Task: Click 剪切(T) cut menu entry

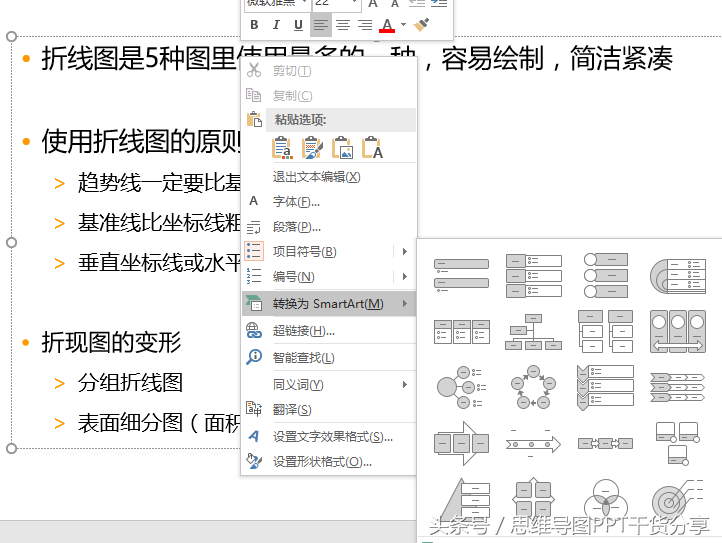Action: [x=329, y=71]
